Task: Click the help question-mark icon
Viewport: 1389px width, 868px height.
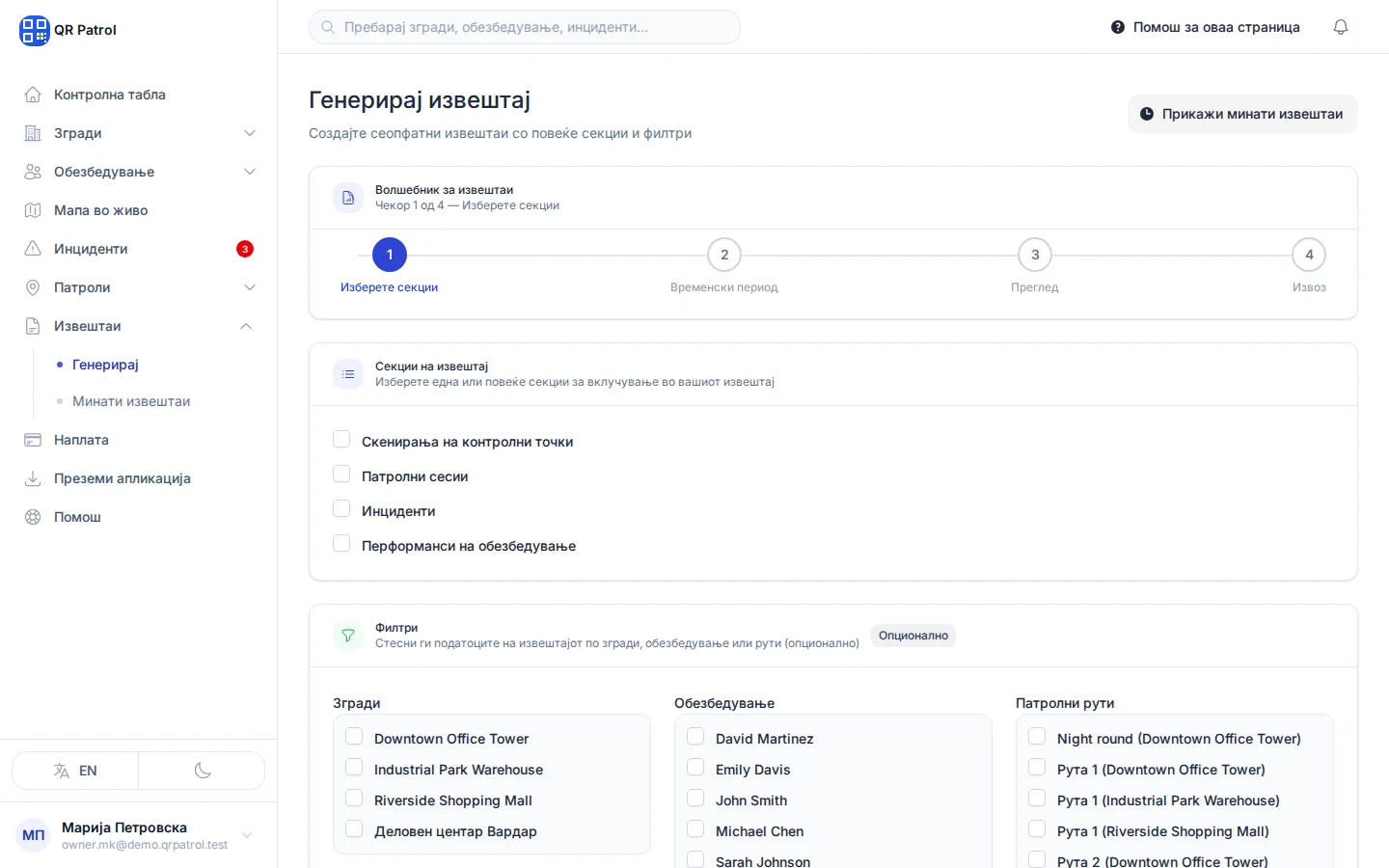Action: pyautogui.click(x=1118, y=27)
